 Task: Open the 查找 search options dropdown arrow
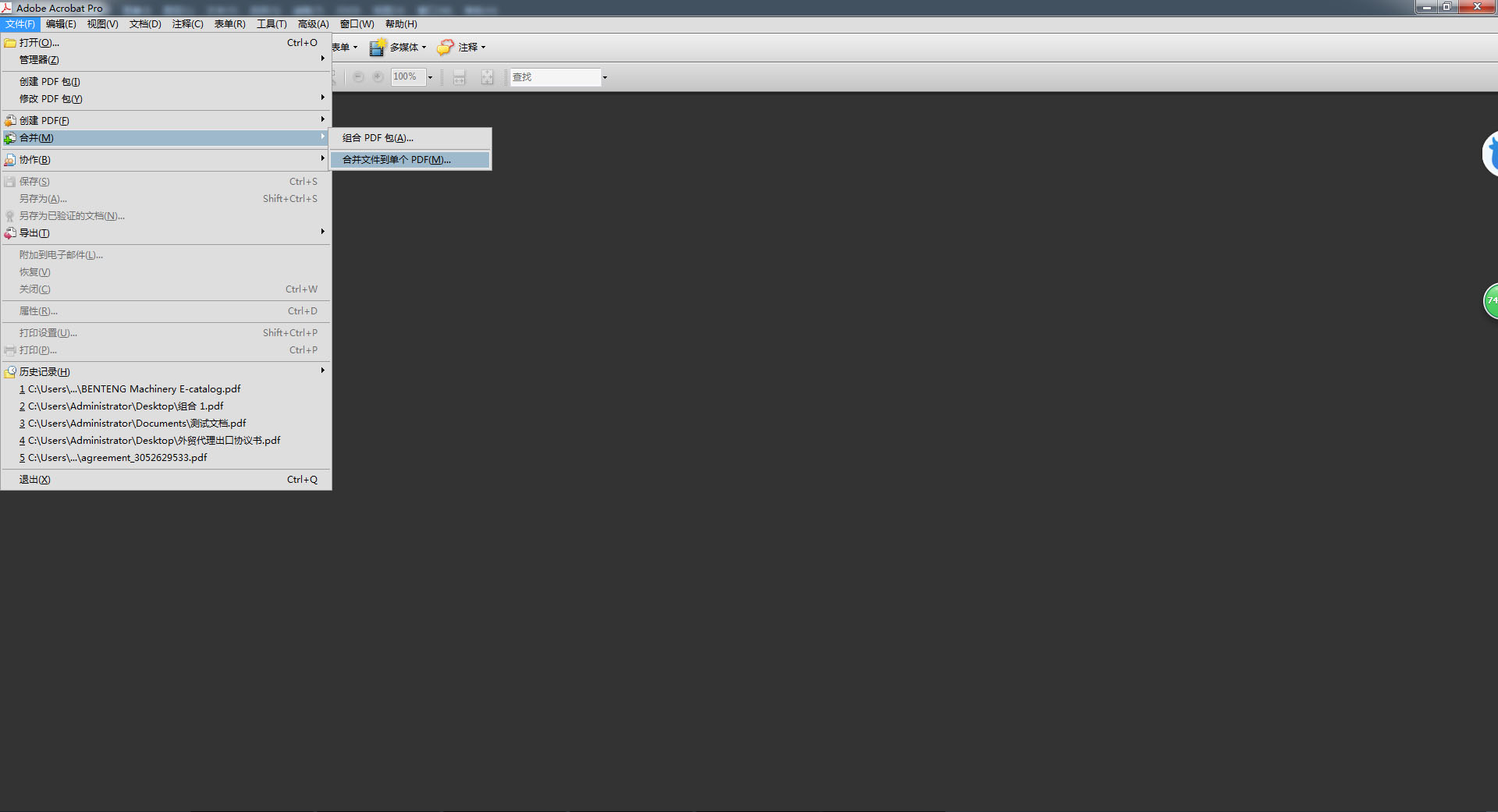pyautogui.click(x=605, y=77)
